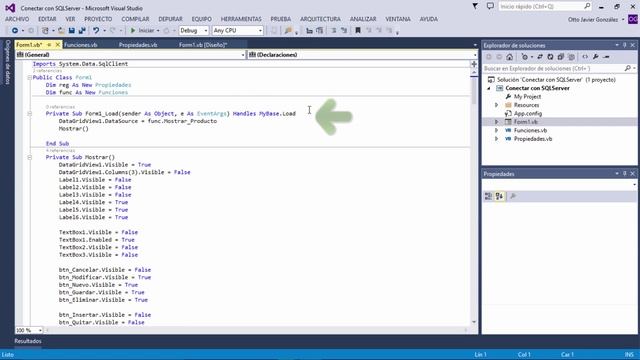
Task: Click the Open File folder icon
Action: point(61,31)
